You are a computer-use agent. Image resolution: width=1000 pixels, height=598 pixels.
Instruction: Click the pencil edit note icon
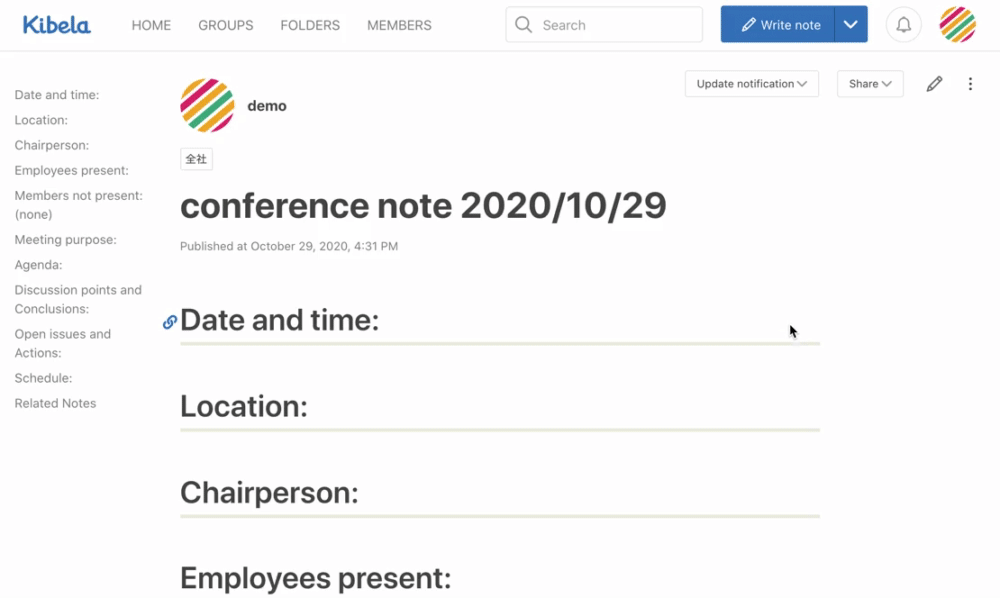934,84
